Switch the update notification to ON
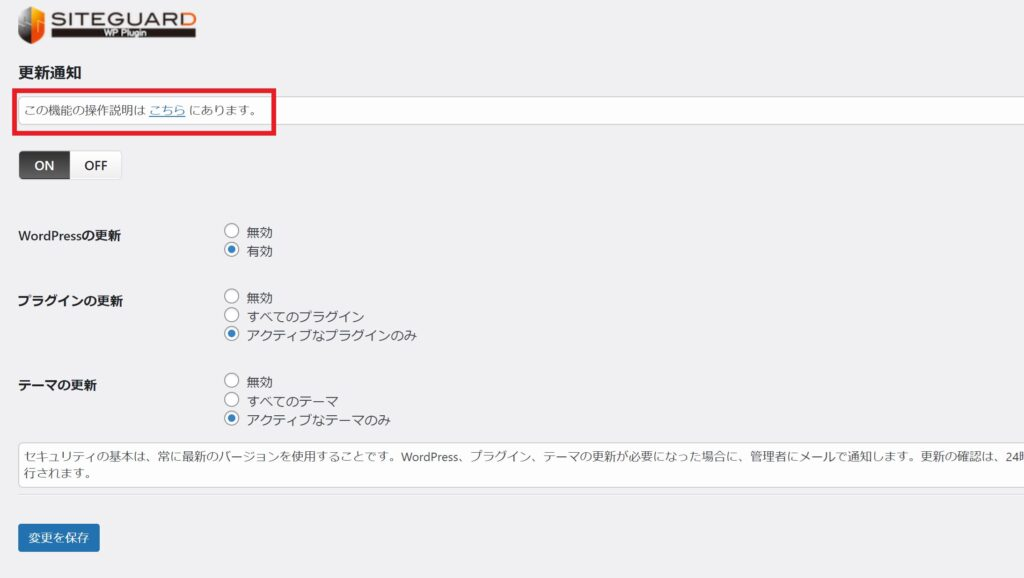1024x578 pixels. click(44, 166)
